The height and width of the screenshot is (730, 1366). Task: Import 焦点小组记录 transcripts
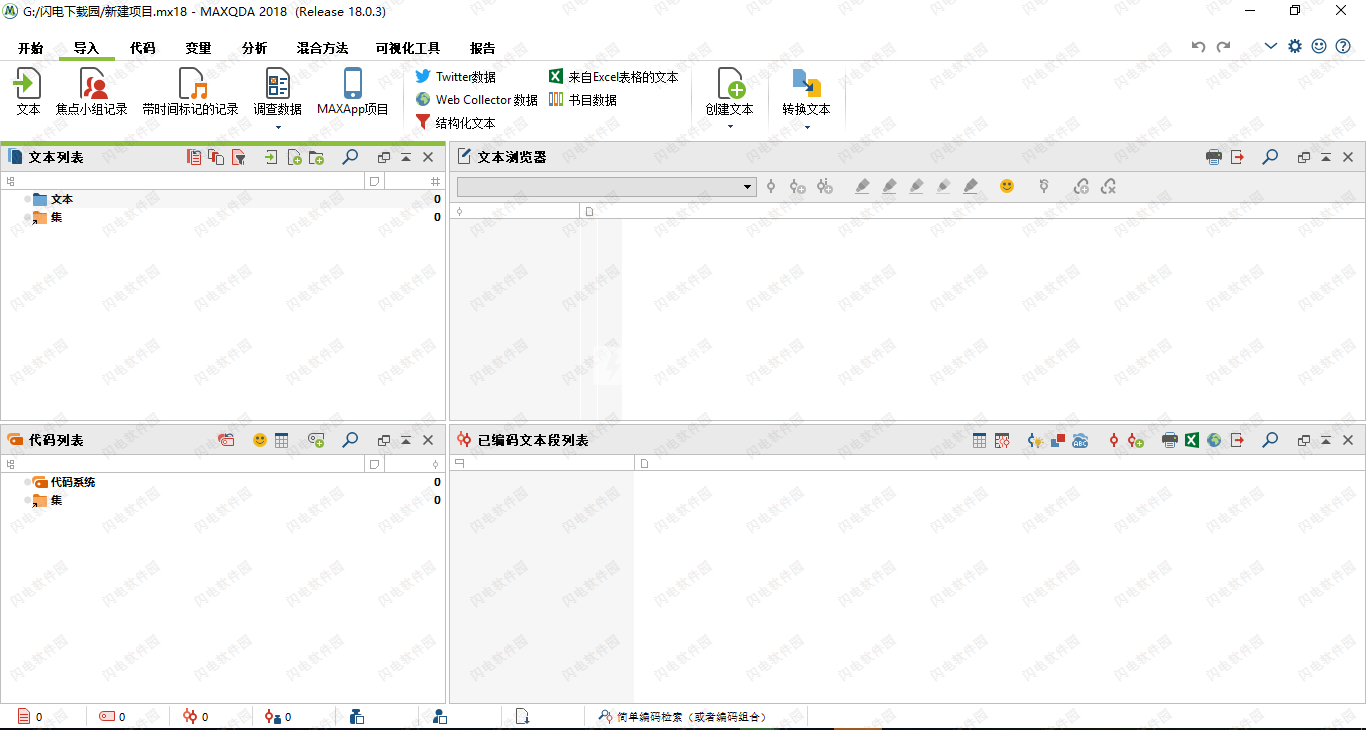tap(92, 92)
